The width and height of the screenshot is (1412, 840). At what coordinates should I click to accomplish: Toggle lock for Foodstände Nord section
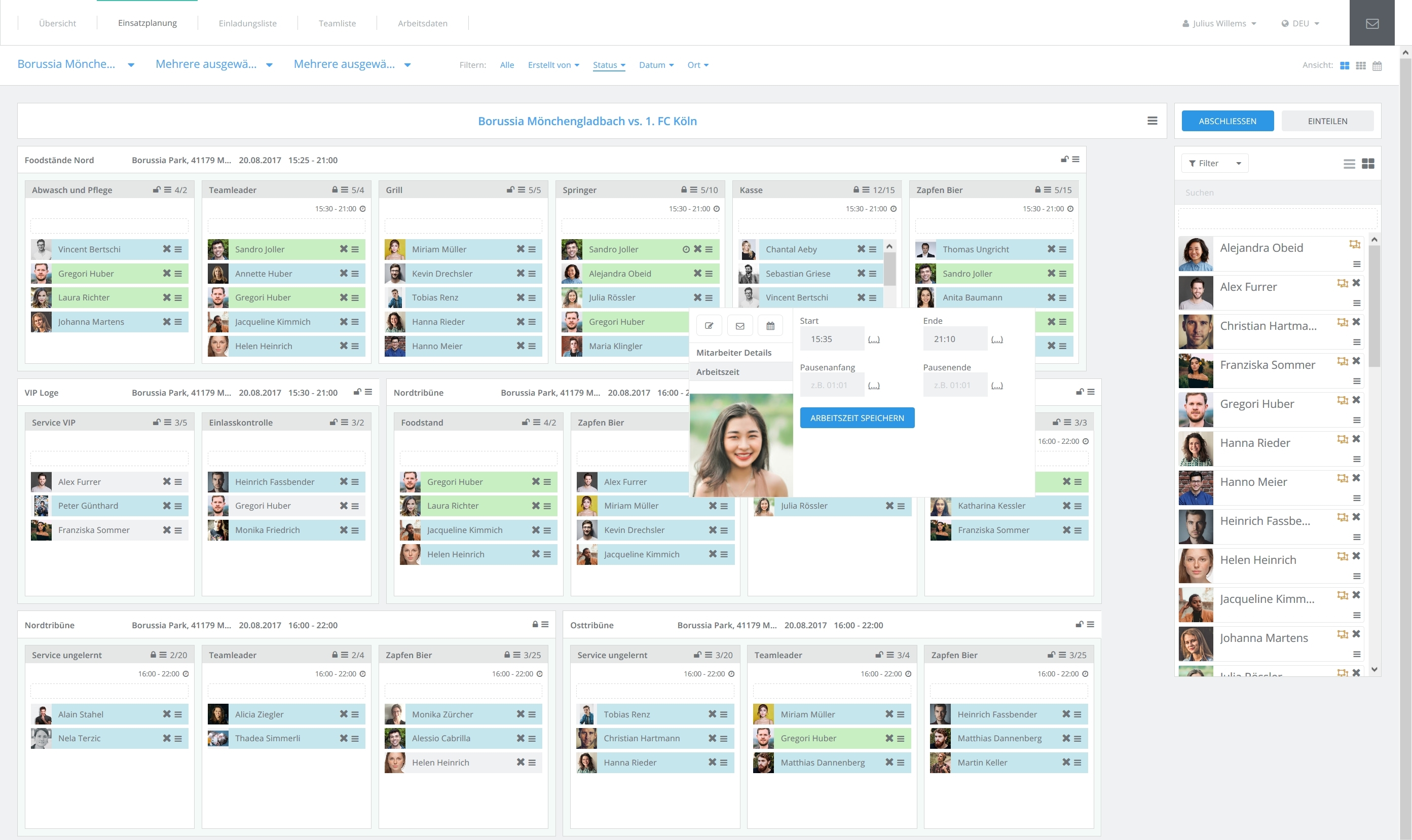point(1064,160)
